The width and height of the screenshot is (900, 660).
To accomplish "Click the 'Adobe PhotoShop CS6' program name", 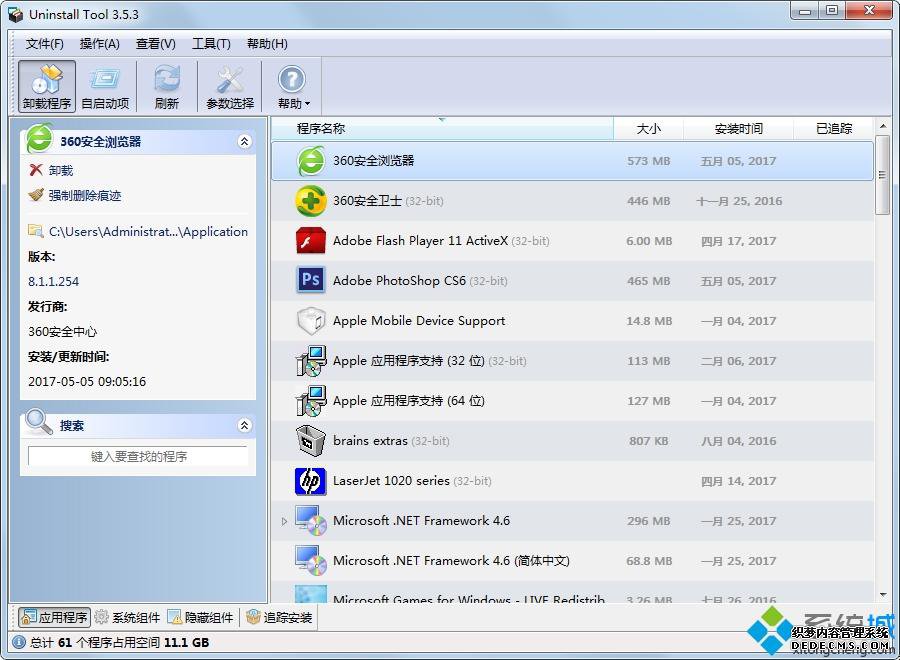I will [399, 281].
